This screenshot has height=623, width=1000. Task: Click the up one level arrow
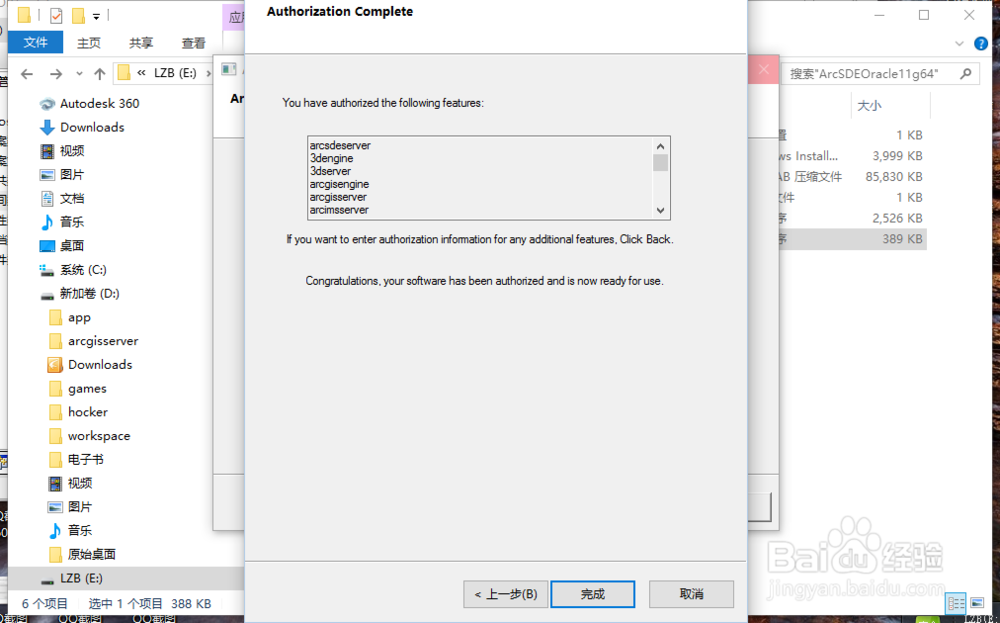click(x=99, y=74)
